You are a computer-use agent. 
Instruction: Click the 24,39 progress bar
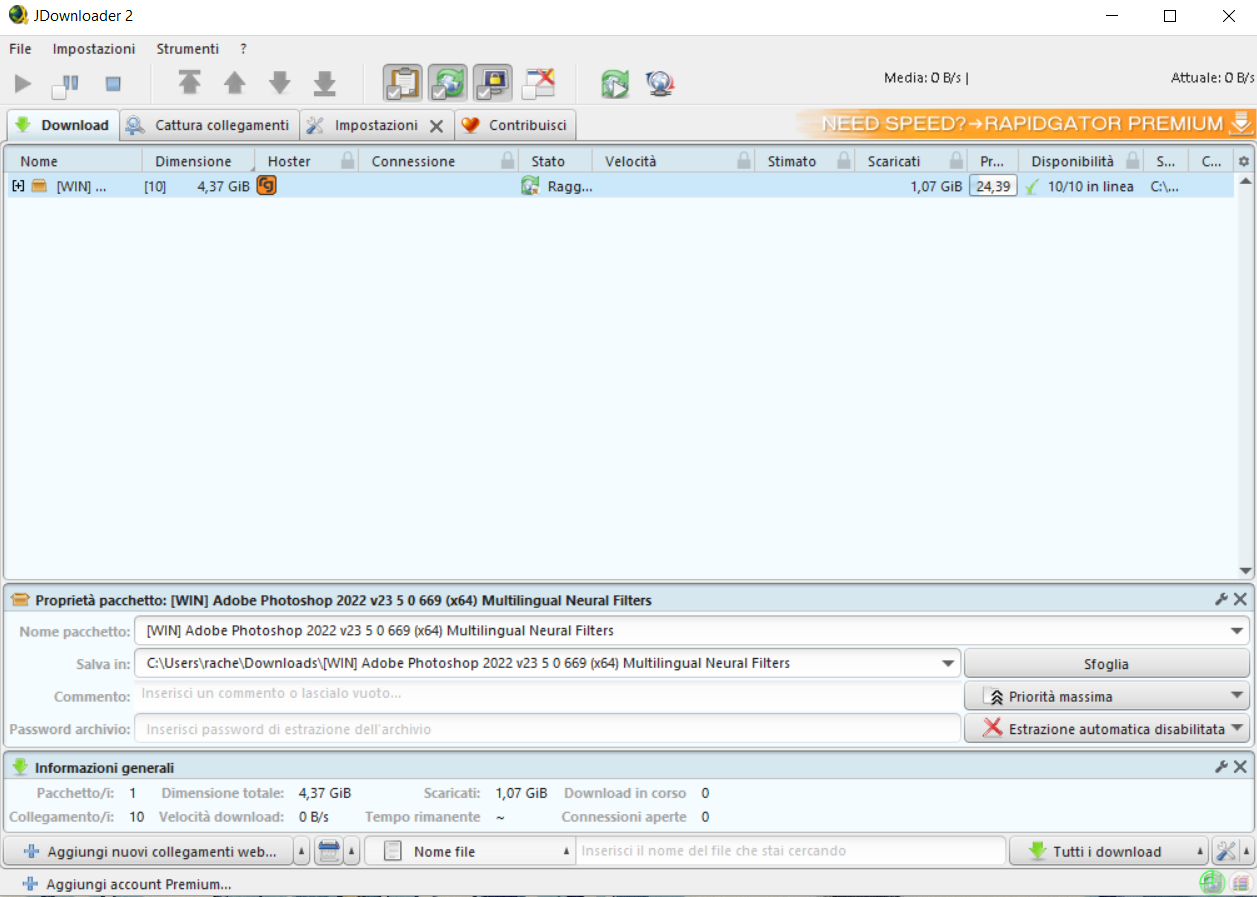click(993, 185)
